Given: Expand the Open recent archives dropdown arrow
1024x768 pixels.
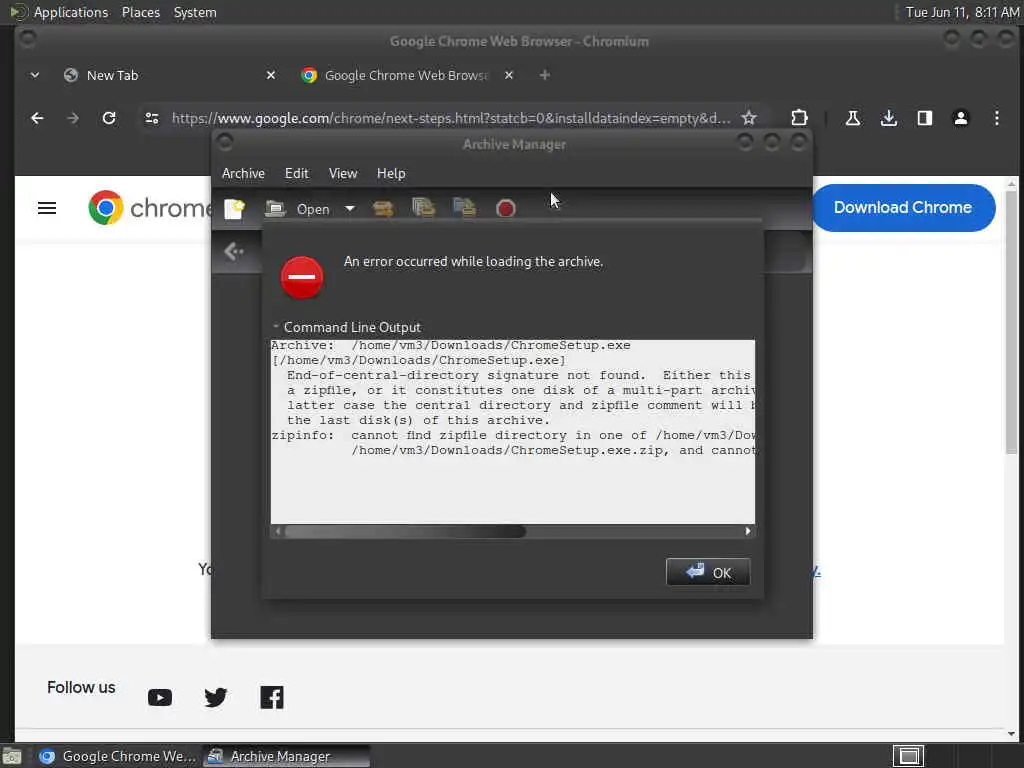Looking at the screenshot, I should pyautogui.click(x=350, y=209).
